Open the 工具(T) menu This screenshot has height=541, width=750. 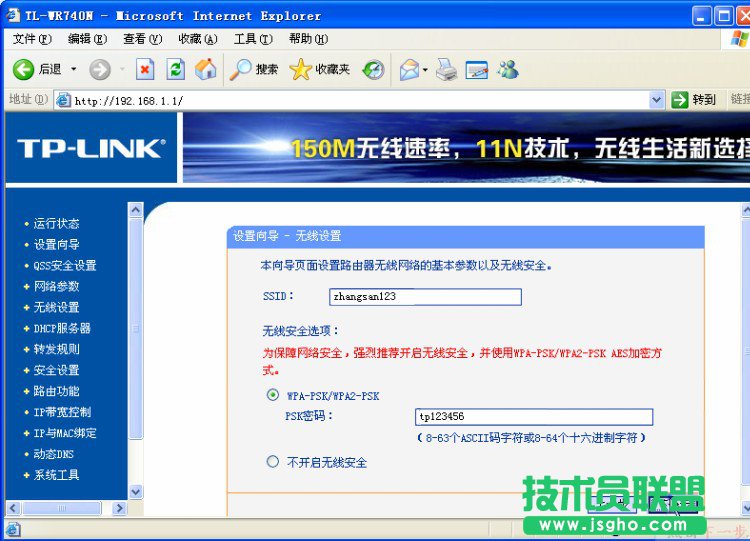click(x=252, y=39)
